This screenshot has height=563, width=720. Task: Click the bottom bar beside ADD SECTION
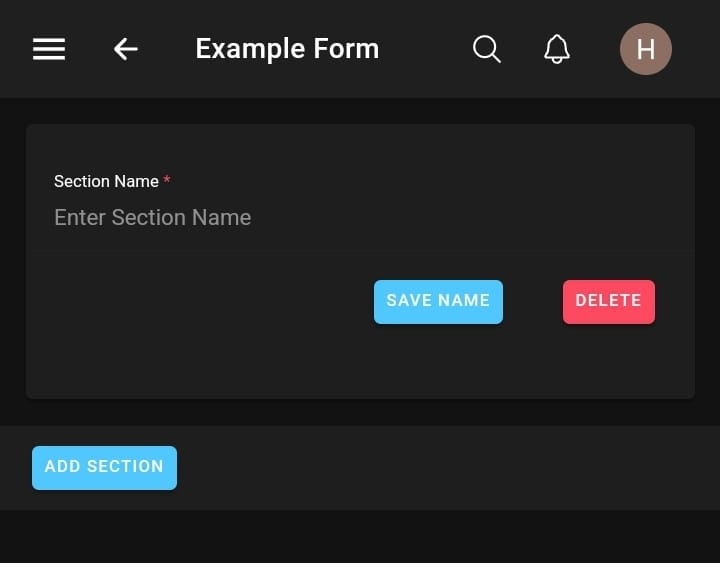pos(450,468)
